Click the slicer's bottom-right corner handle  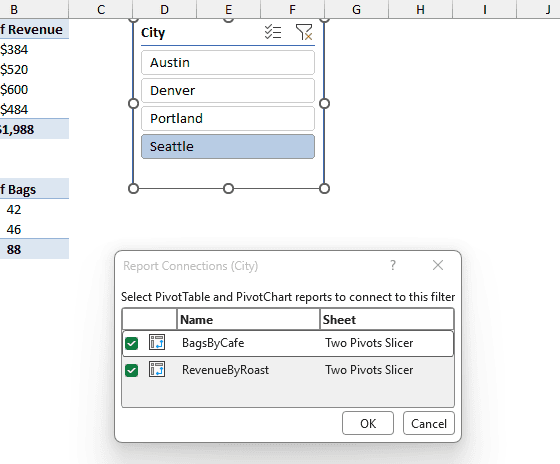coord(324,189)
